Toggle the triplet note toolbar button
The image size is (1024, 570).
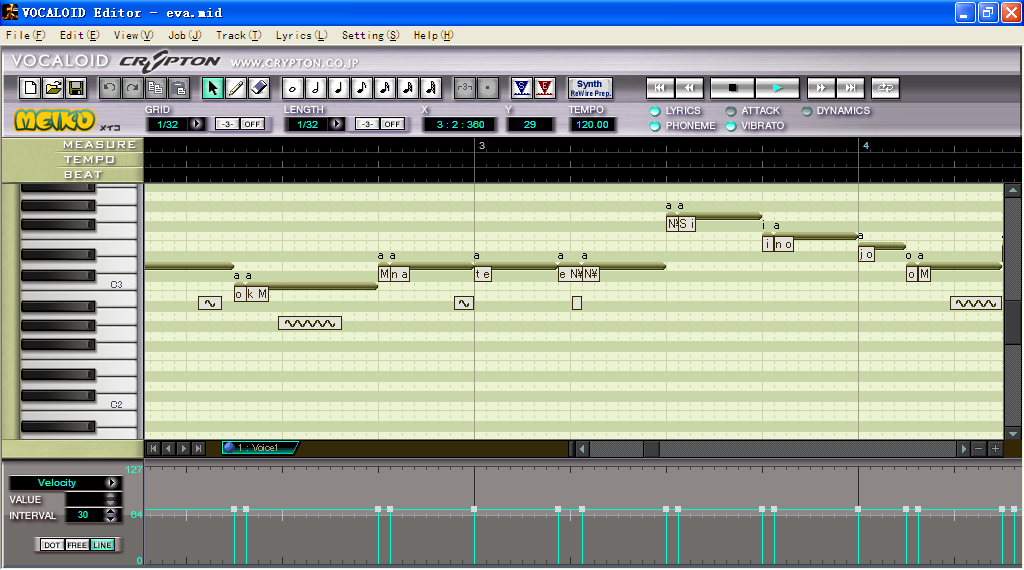(464, 87)
